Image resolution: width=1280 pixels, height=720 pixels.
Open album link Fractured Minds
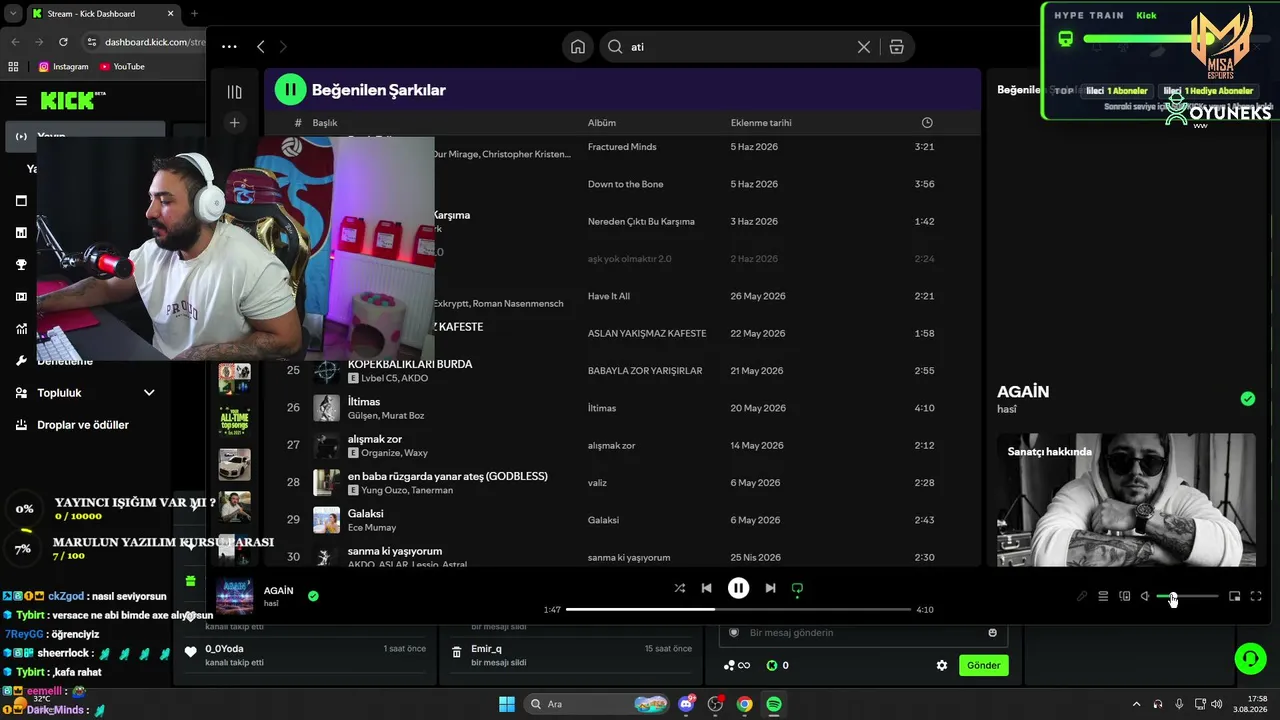click(x=622, y=147)
